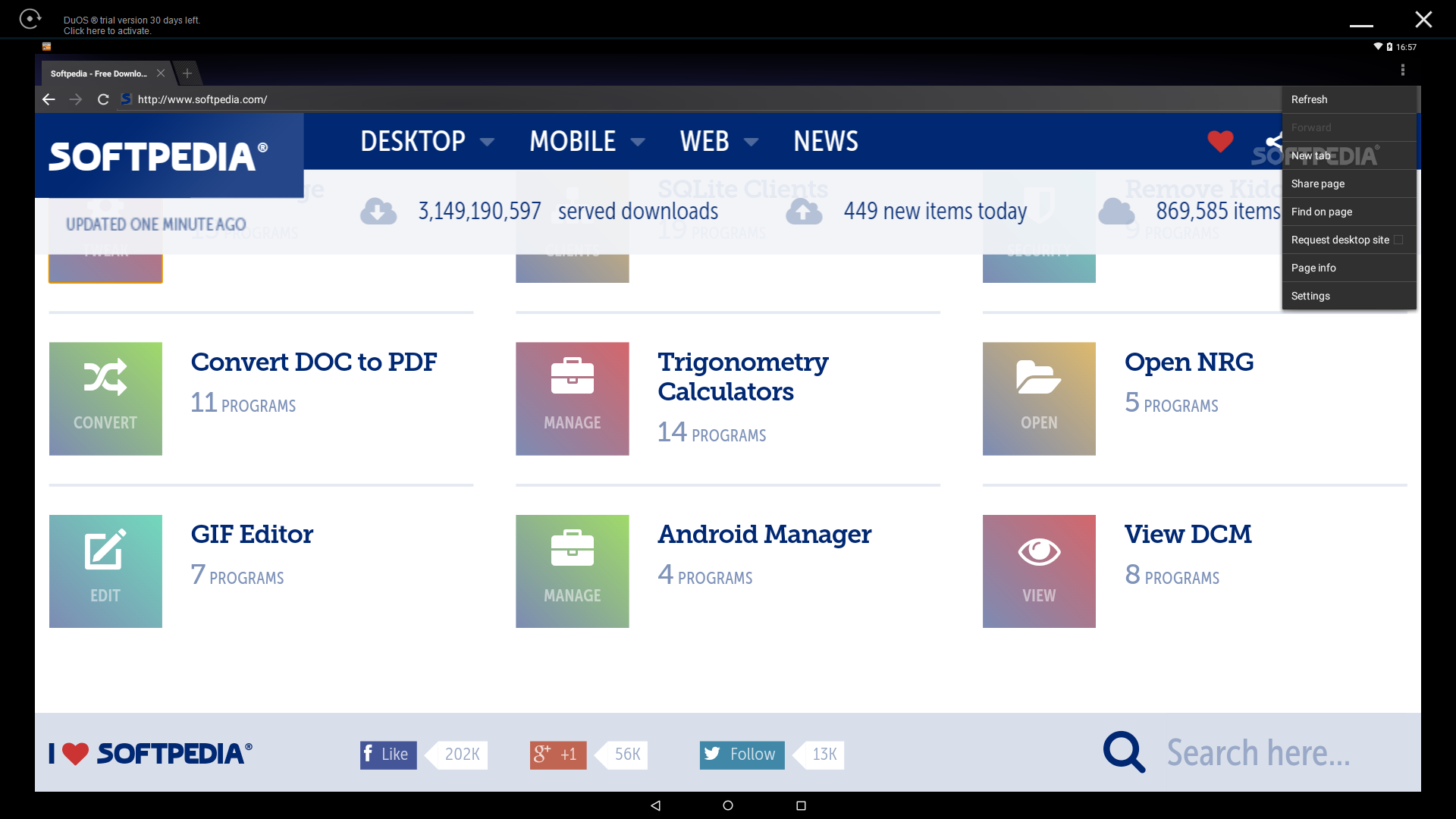
Task: Click the MANAGE tile for Android Manager
Action: [573, 571]
